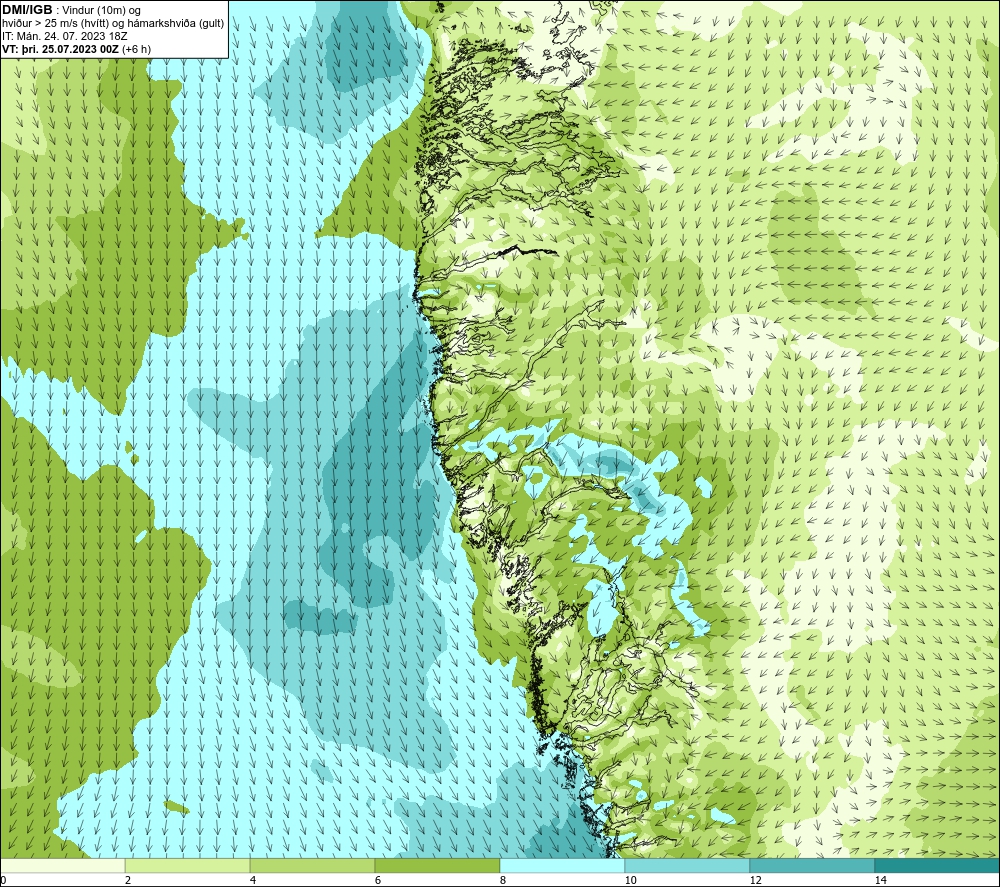Click the color scale label 4

253,880
